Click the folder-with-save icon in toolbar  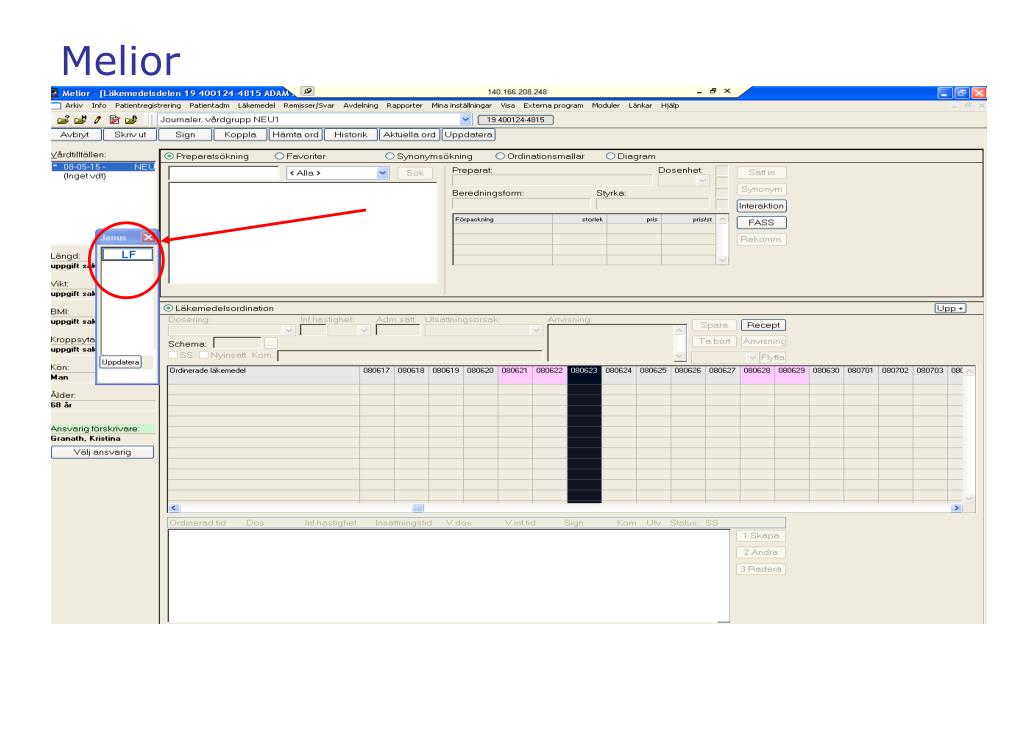[x=80, y=120]
